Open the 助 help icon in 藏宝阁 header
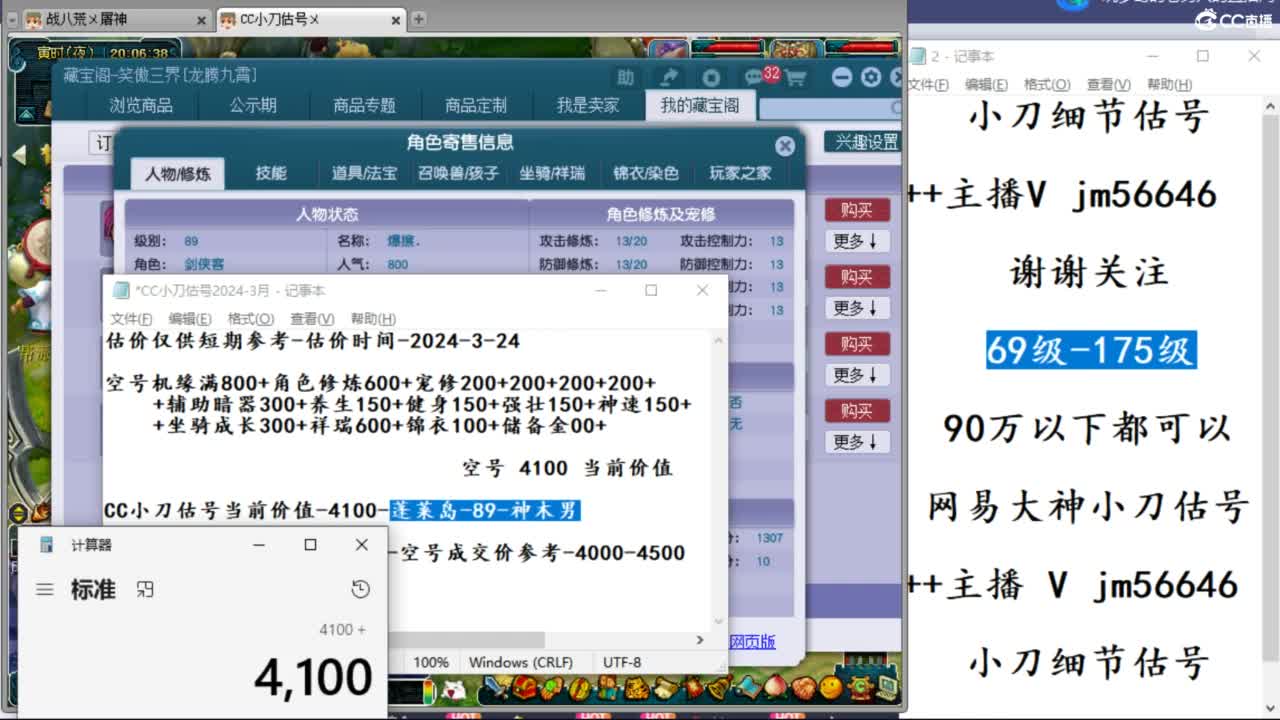This screenshot has width=1280, height=720. pyautogui.click(x=625, y=78)
